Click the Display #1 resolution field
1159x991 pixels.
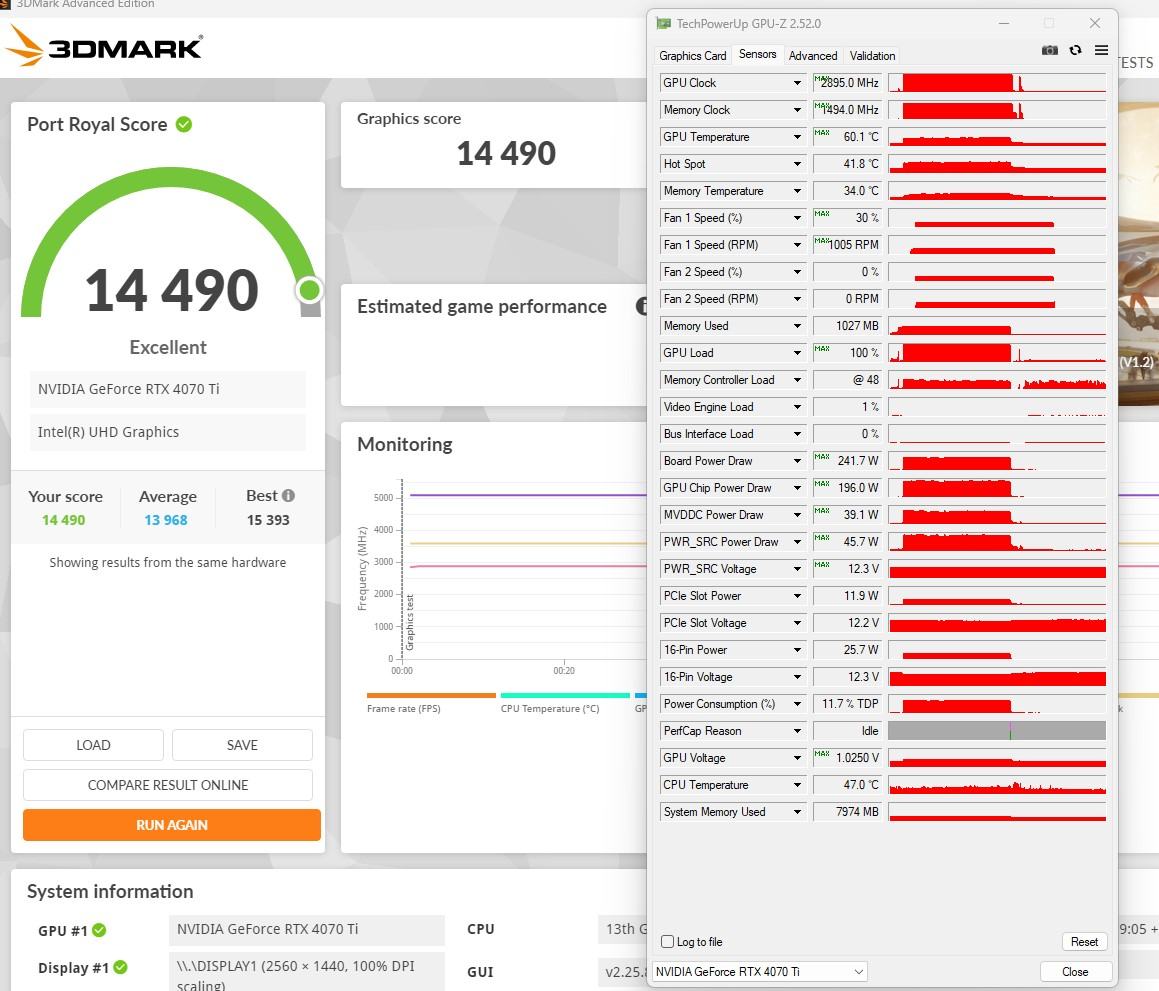[x=307, y=973]
